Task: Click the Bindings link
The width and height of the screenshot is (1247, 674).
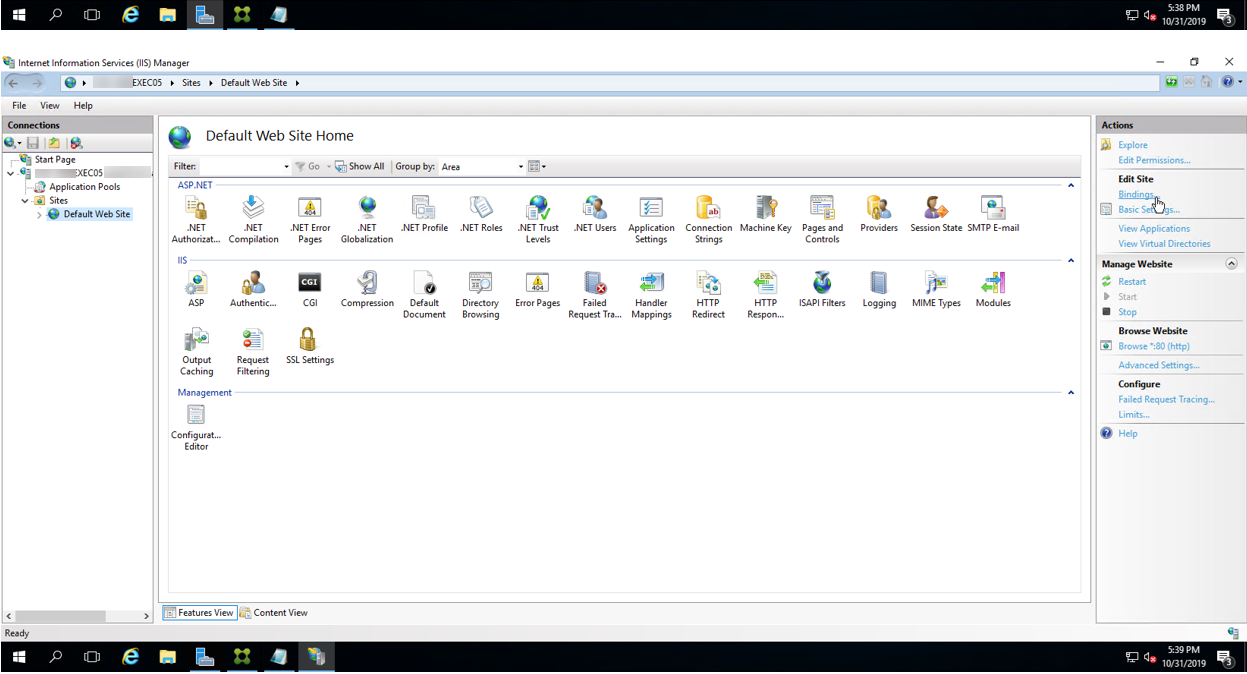Action: point(1136,195)
